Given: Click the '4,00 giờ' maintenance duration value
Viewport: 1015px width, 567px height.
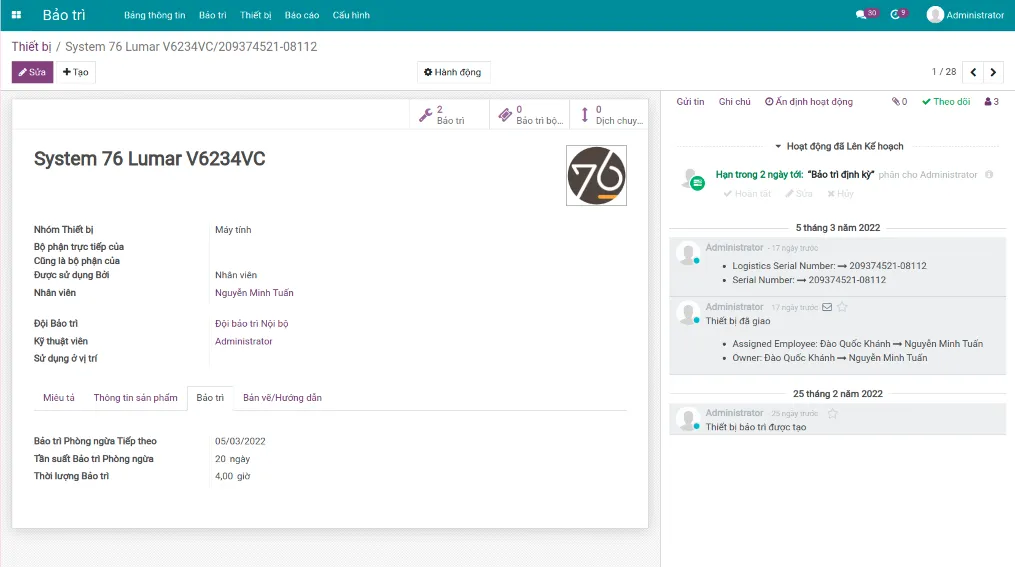Looking at the screenshot, I should tap(232, 476).
